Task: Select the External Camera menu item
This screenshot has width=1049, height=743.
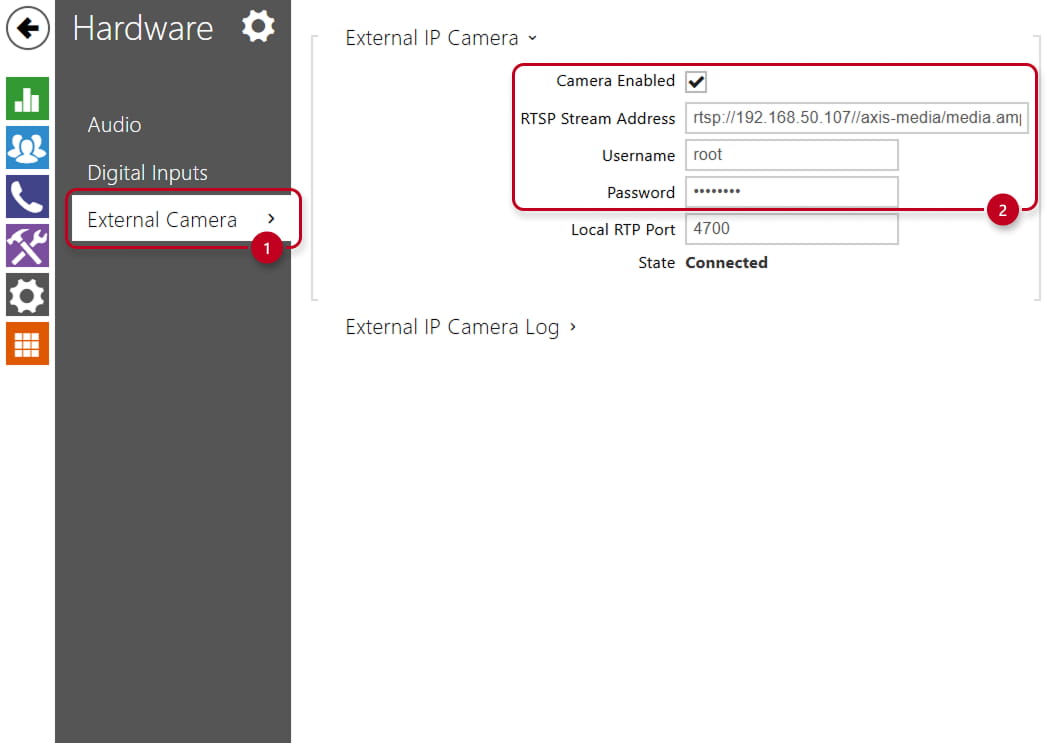Action: [x=181, y=219]
